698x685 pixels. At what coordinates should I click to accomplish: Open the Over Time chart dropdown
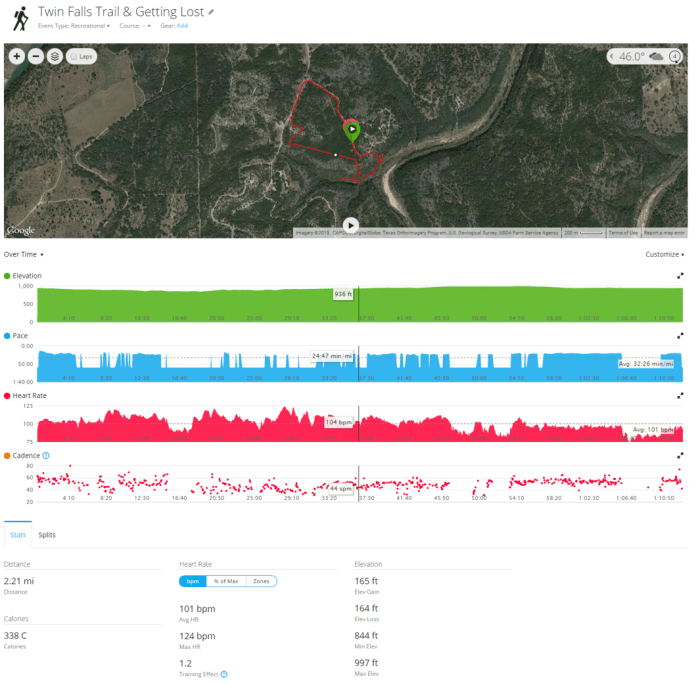pyautogui.click(x=23, y=255)
